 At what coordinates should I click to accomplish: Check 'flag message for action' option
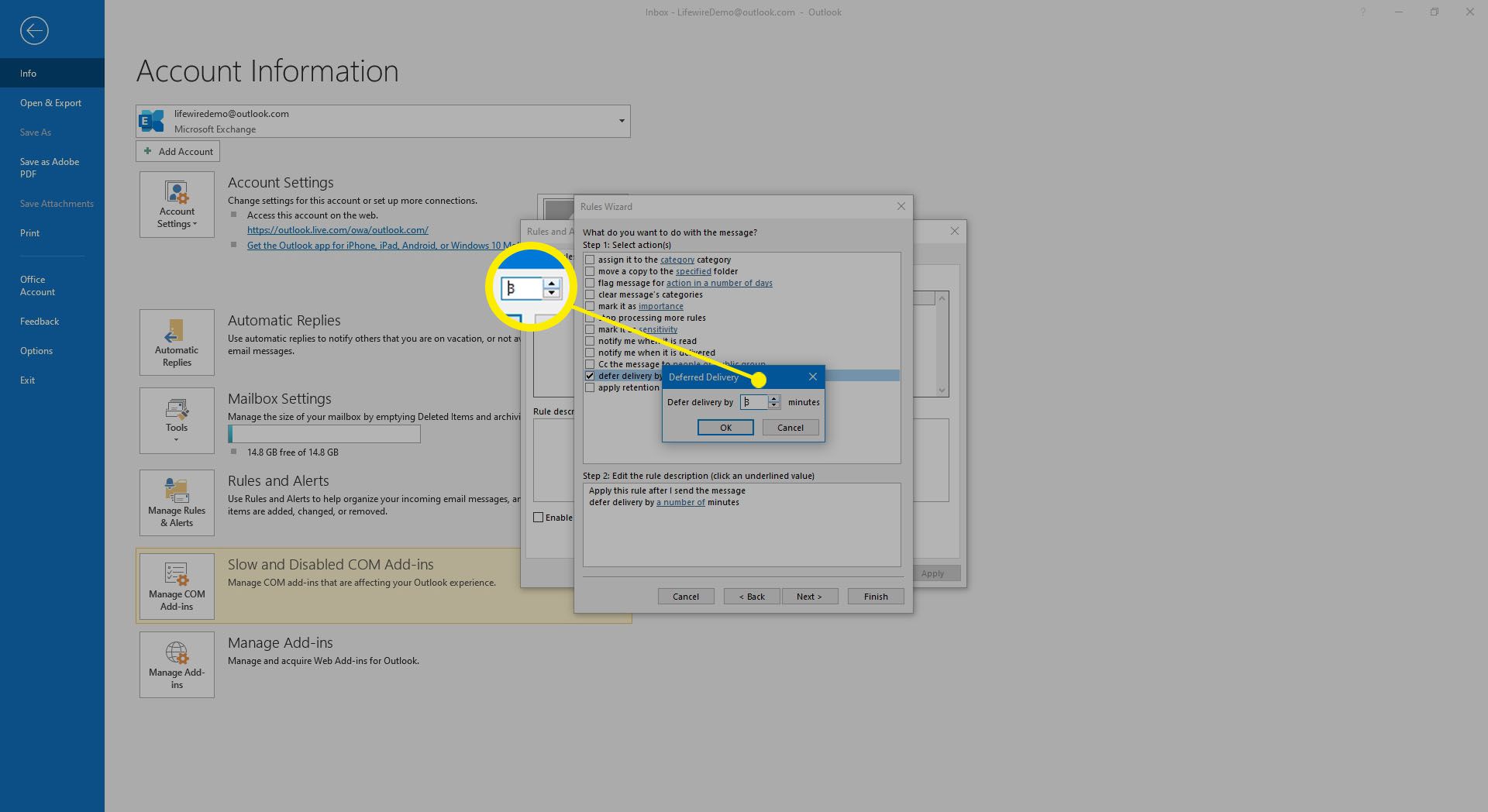[590, 283]
